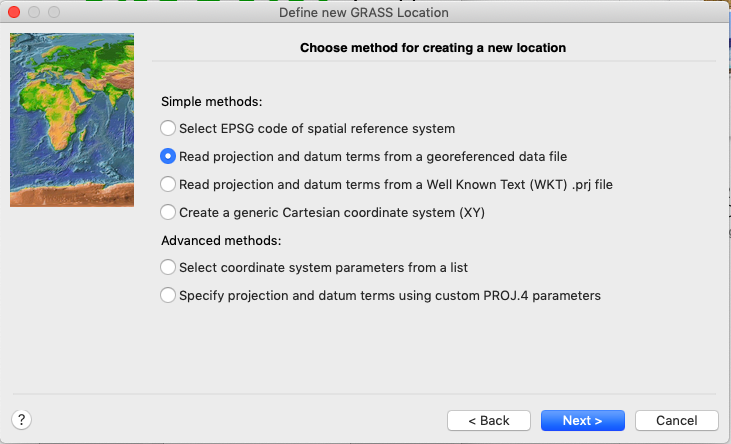731x444 pixels.
Task: Click the separator line above the bottom buttons
Action: [433, 393]
